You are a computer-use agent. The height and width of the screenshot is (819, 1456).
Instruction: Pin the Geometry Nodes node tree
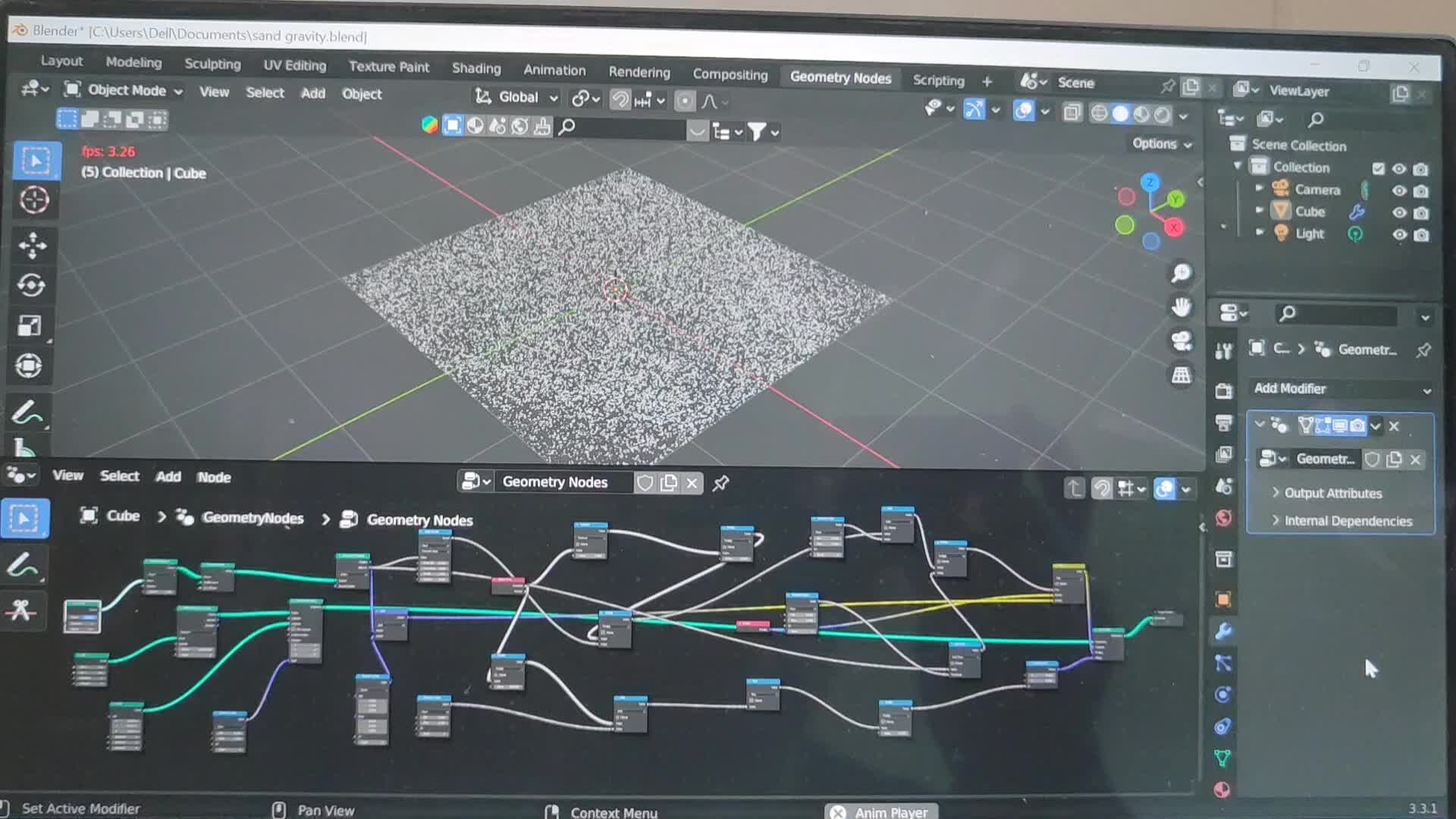(x=720, y=483)
